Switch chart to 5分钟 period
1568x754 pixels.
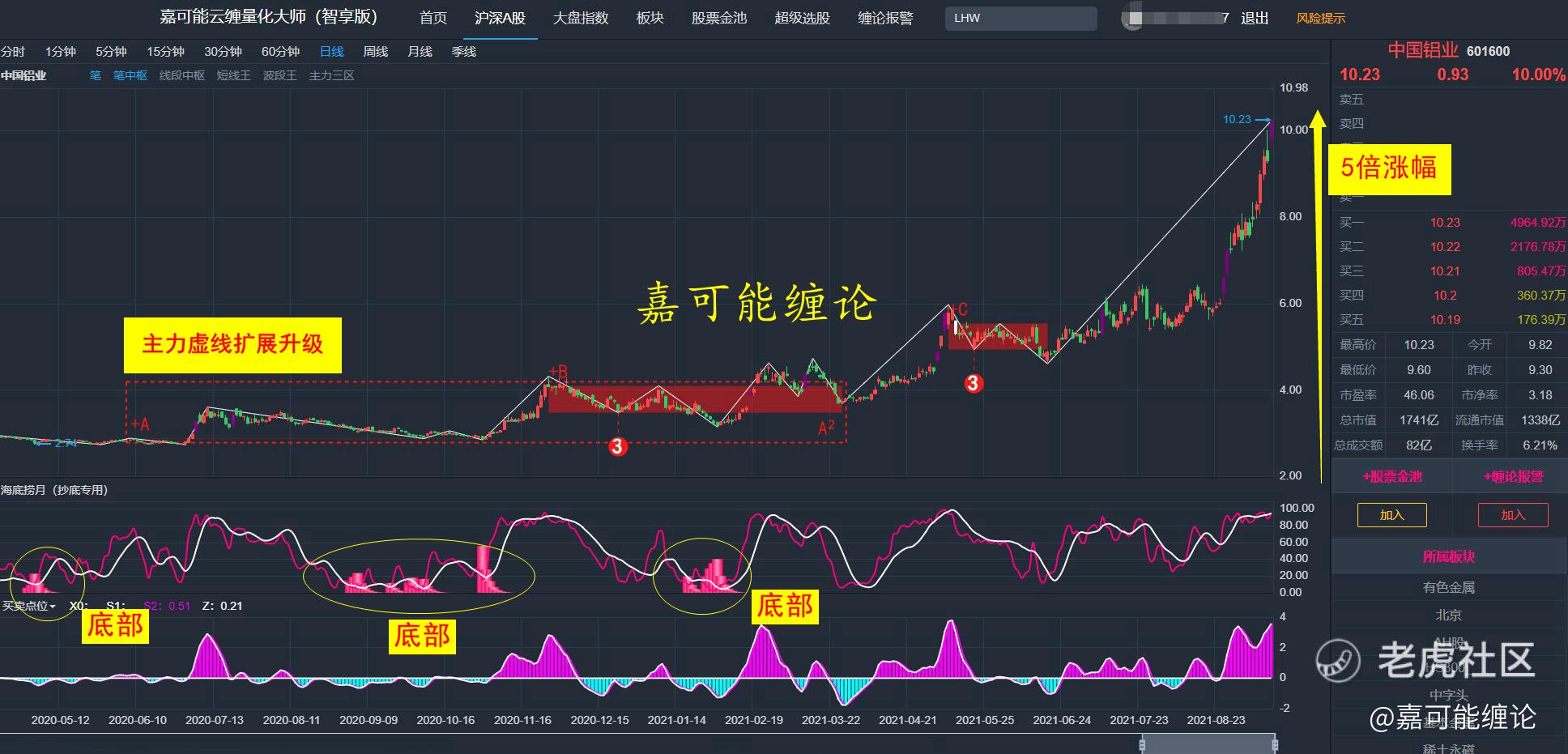[111, 52]
